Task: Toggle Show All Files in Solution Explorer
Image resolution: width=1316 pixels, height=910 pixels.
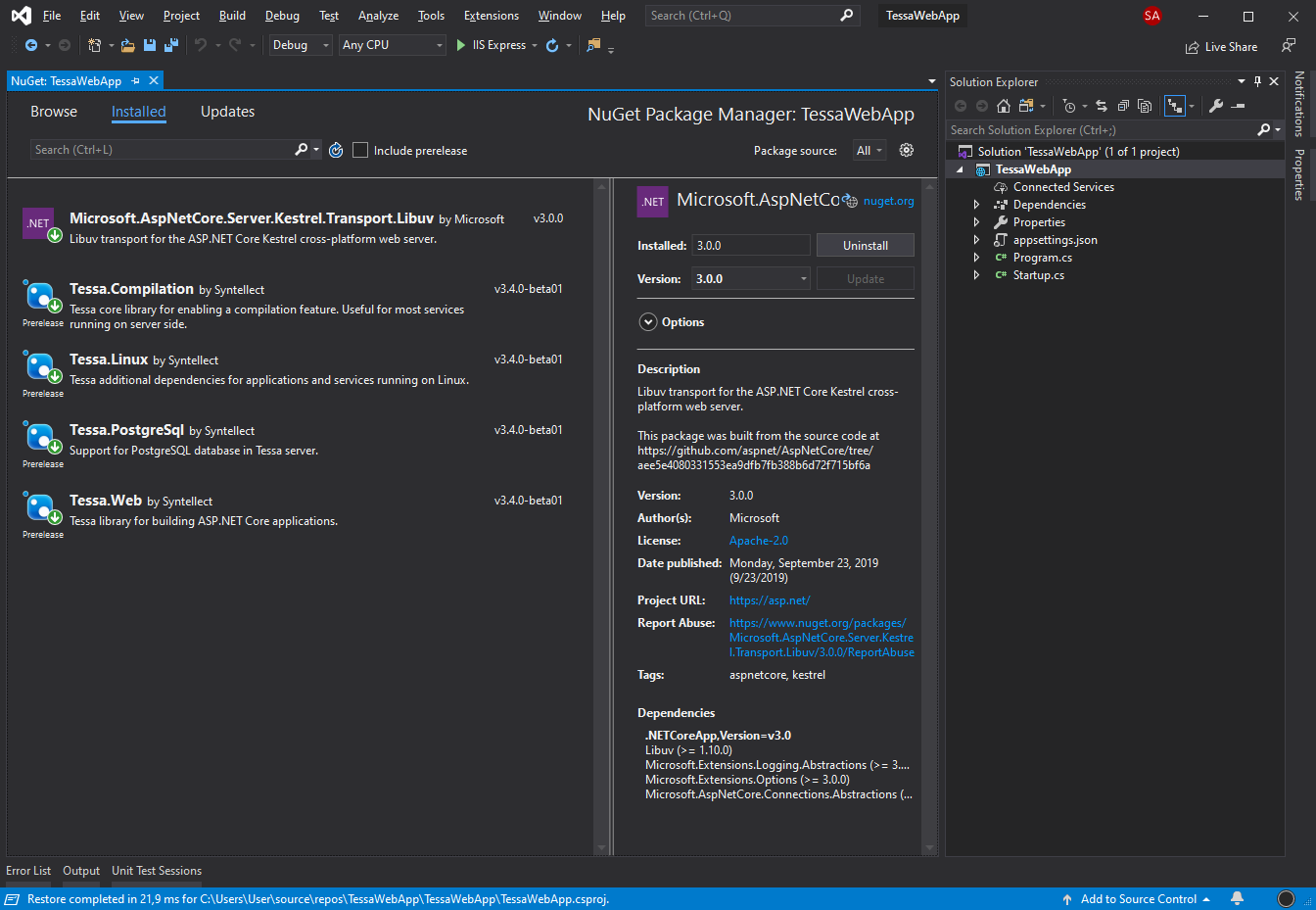Action: pos(1145,106)
